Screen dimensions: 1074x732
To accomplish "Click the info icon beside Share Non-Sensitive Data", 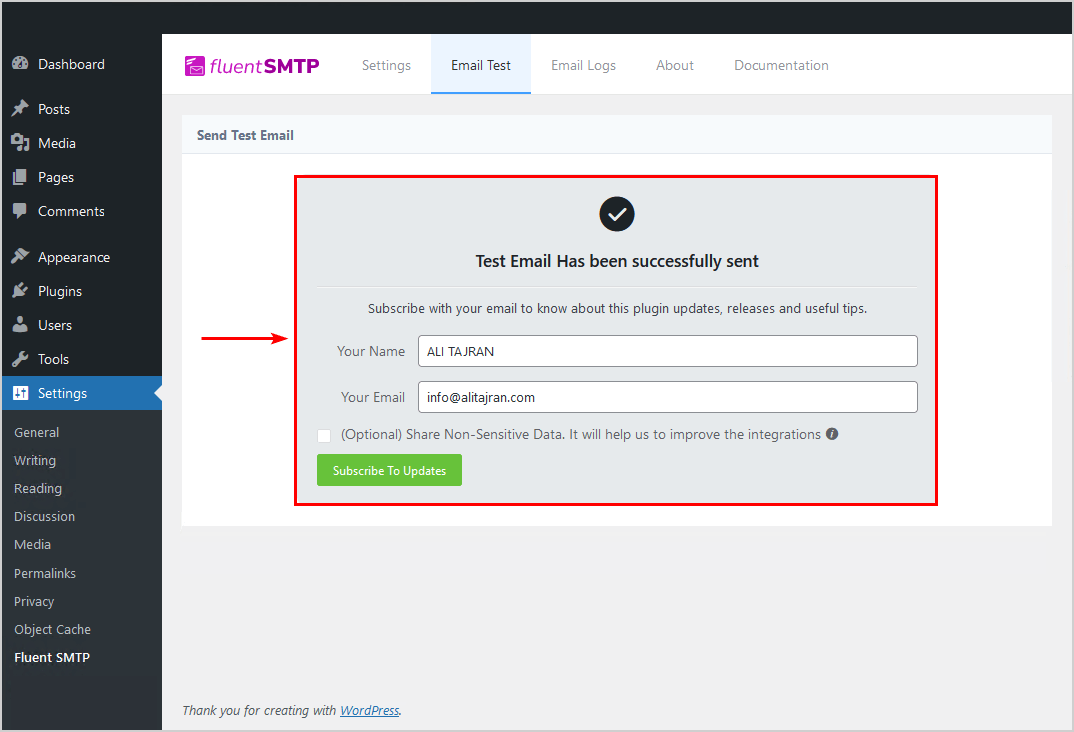I will click(832, 434).
